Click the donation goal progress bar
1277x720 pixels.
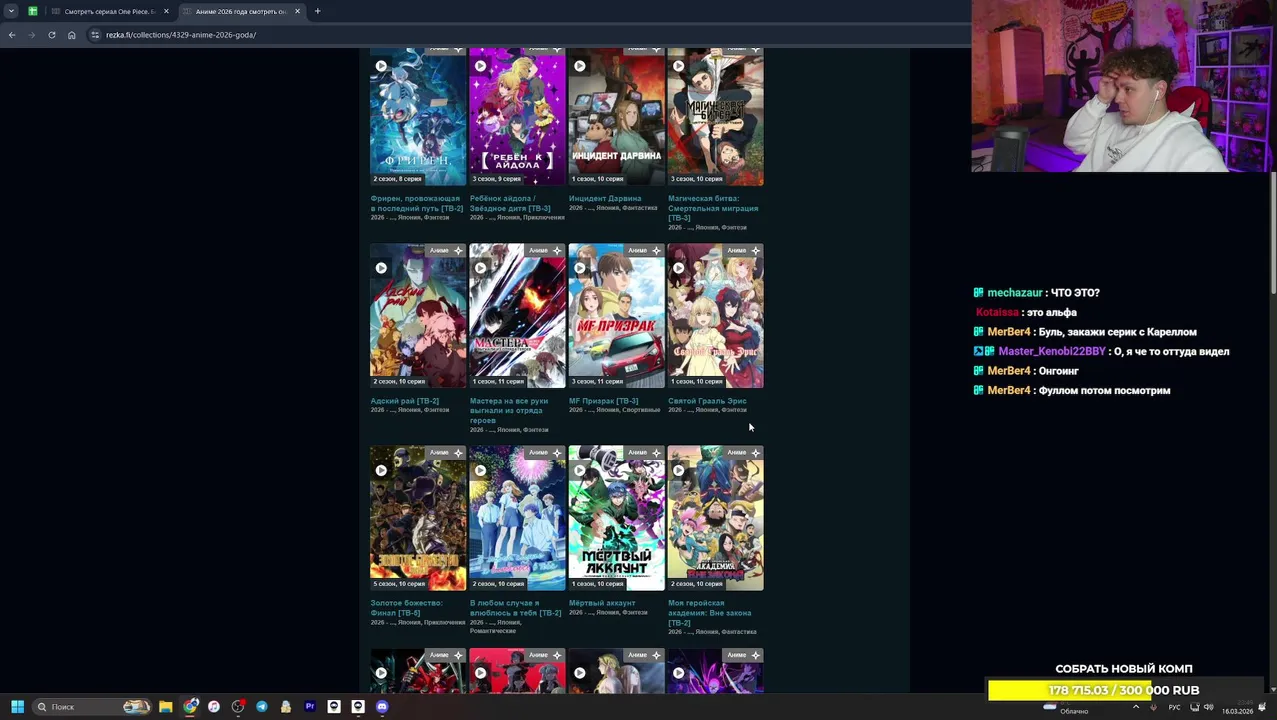pyautogui.click(x=1124, y=690)
